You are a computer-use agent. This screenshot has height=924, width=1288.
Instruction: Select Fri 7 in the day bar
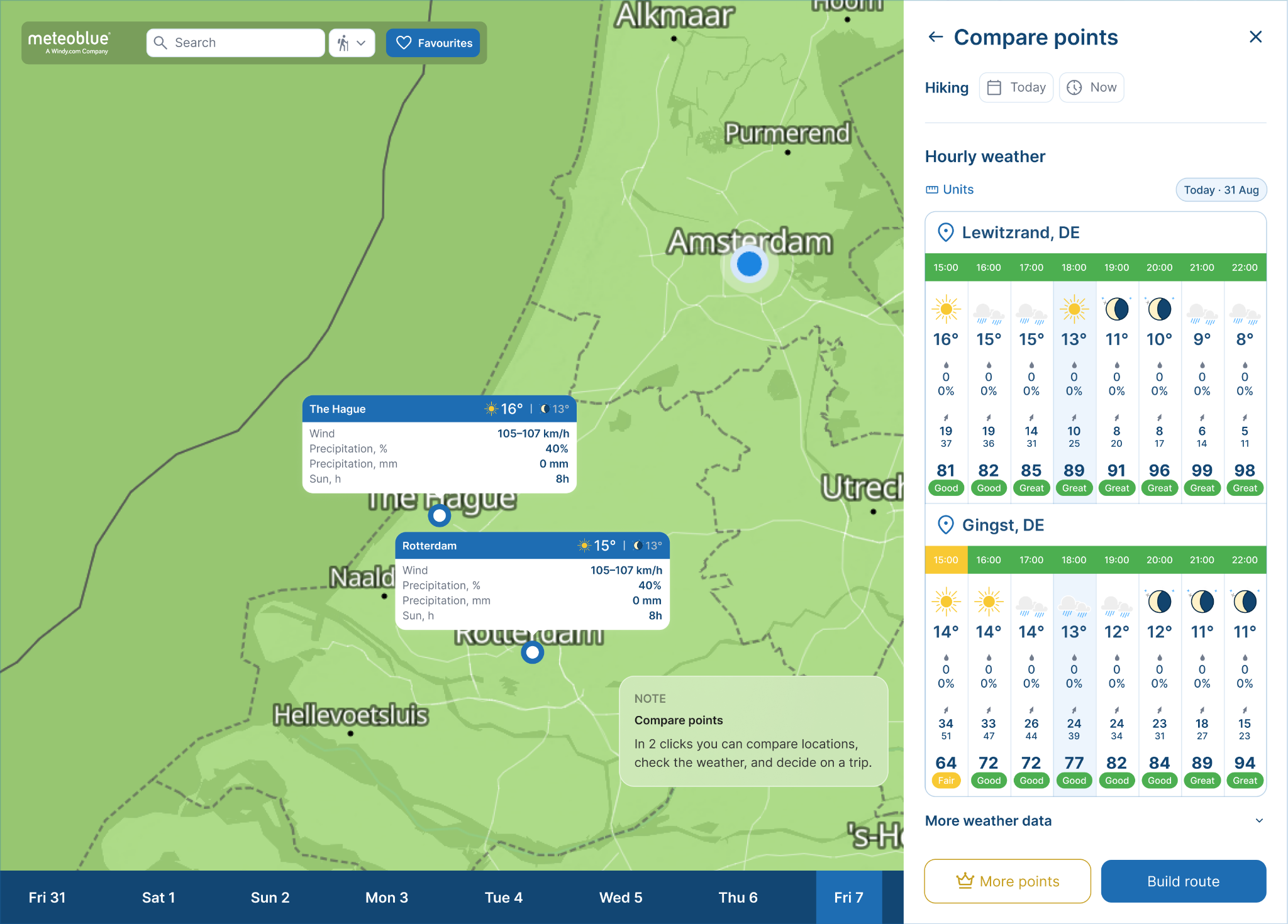pyautogui.click(x=849, y=898)
